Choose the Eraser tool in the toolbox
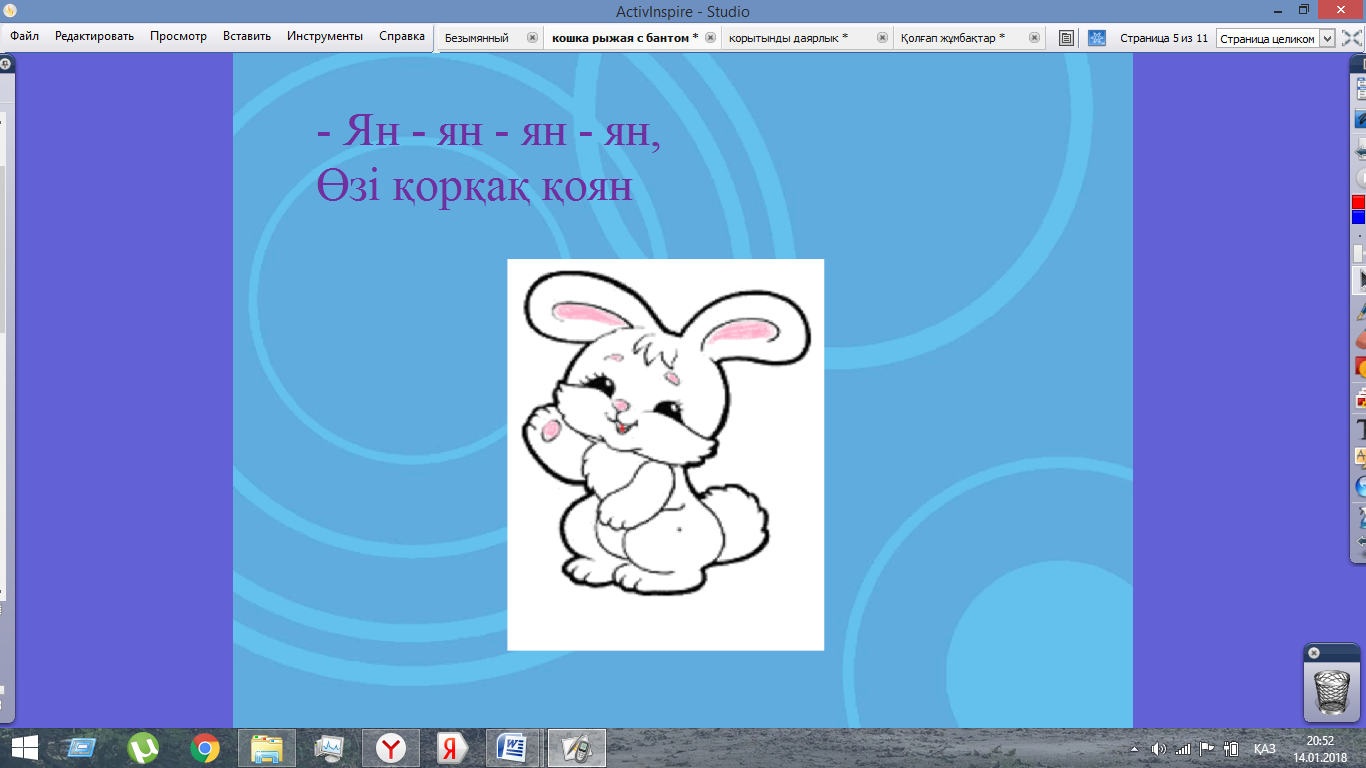1366x768 pixels. [x=1360, y=340]
